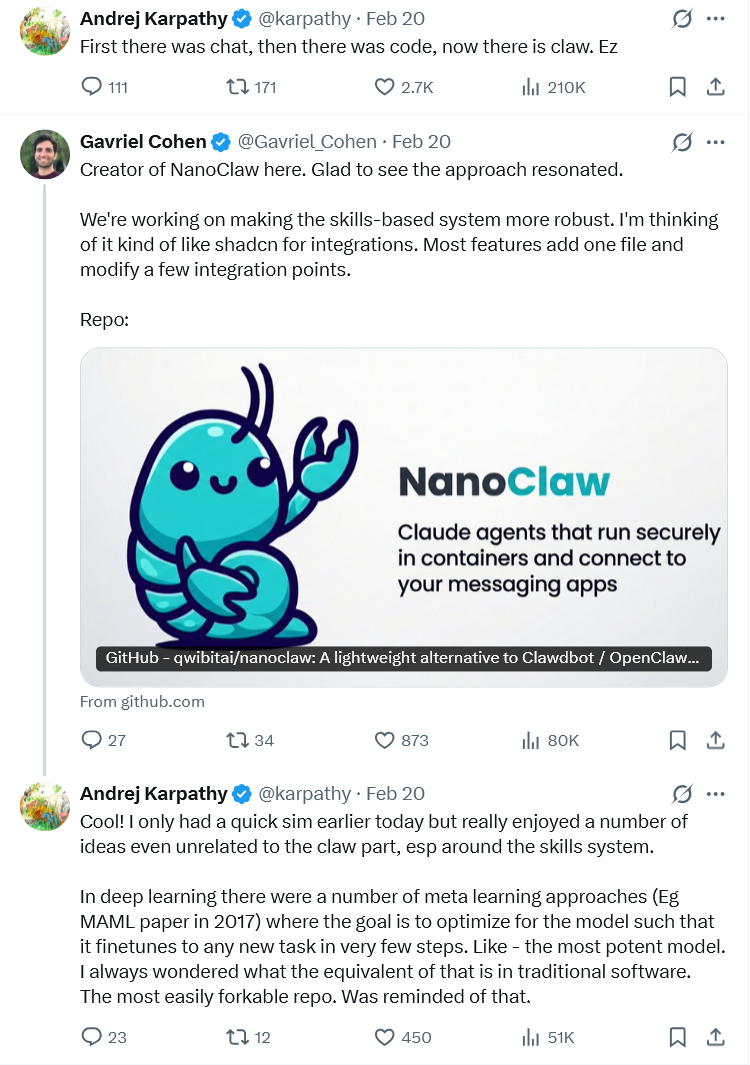750x1065 pixels.
Task: Open more options on Gavriel Cohen's tweet
Action: tap(716, 142)
